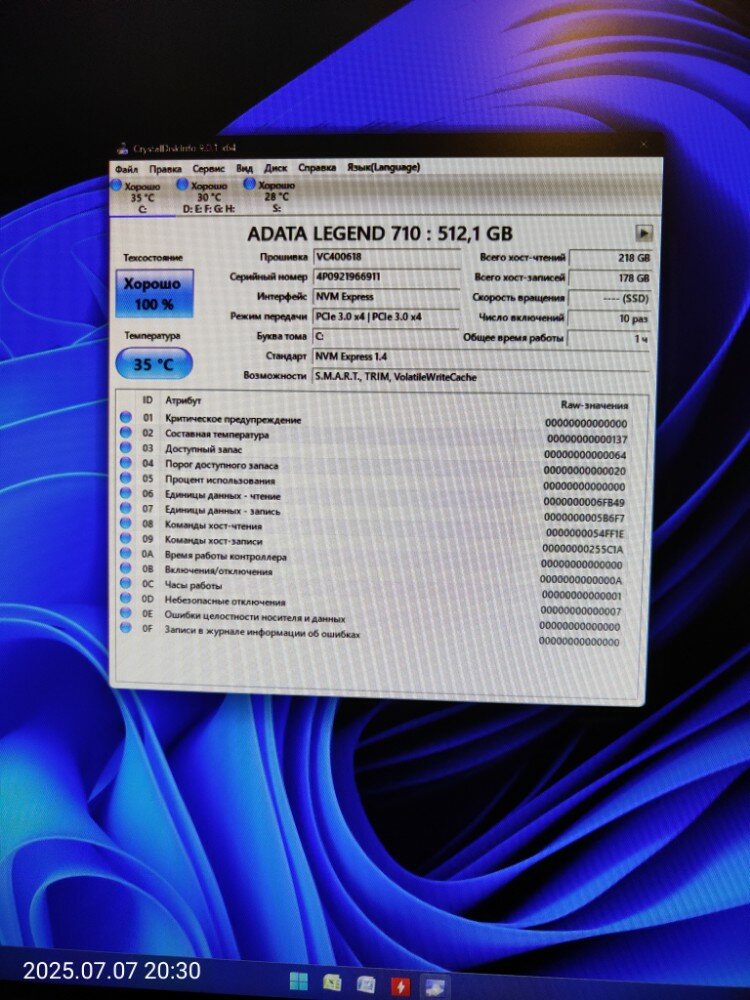
Task: Select the Небезопасные отключения row
Action: [383, 603]
